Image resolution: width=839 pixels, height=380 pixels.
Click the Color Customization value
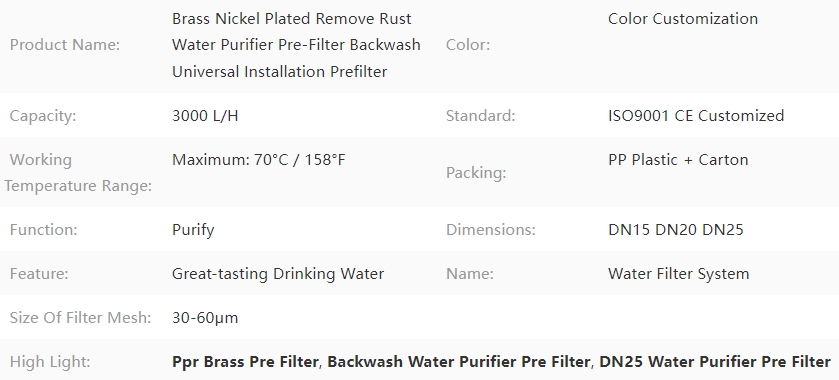click(683, 19)
